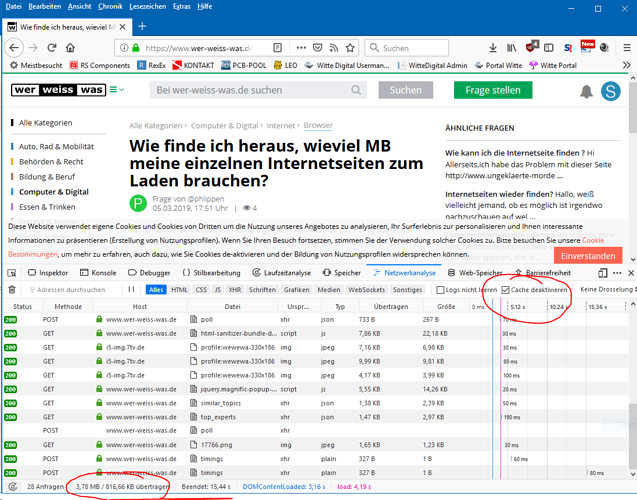Open page actions three-dot menu in address bar
637x500 pixels.
click(x=301, y=48)
